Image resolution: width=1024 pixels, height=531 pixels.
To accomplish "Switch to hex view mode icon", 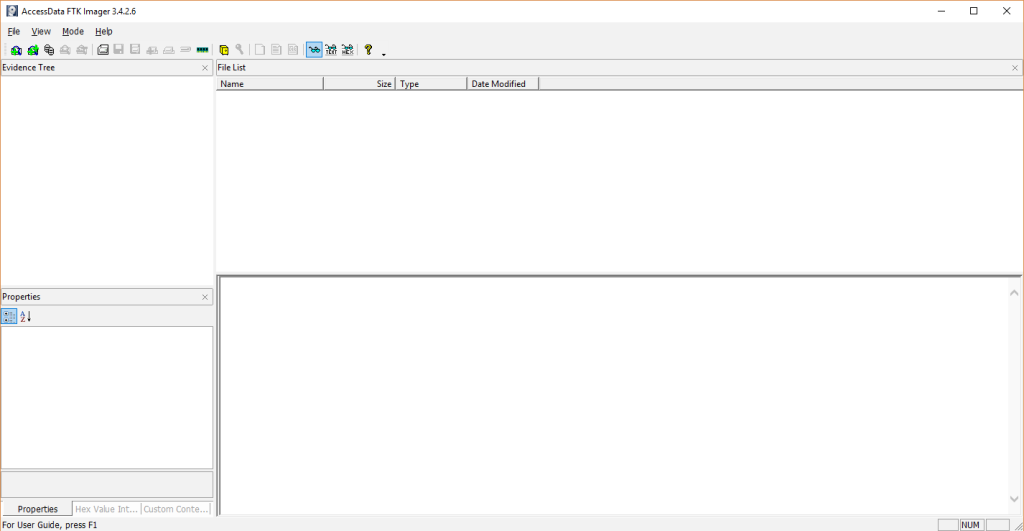I will tap(347, 50).
